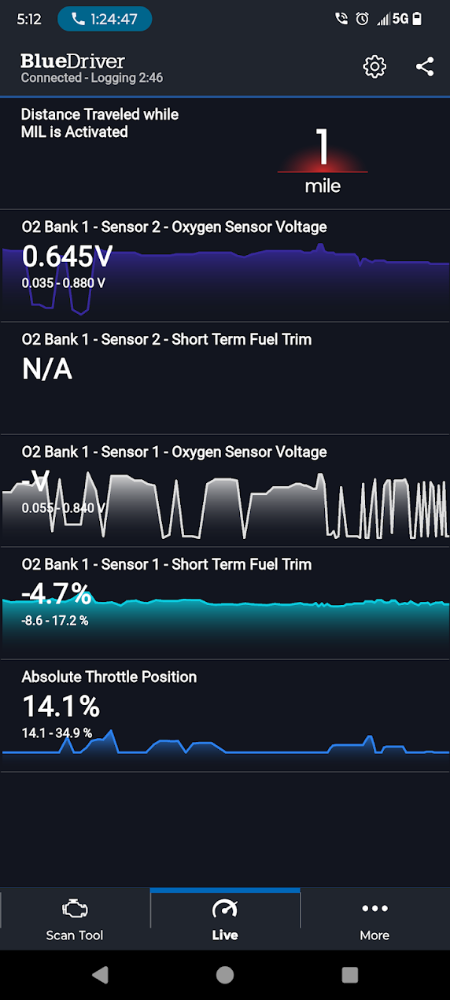
Task: Tap the Android back triangle button
Action: [x=99, y=974]
